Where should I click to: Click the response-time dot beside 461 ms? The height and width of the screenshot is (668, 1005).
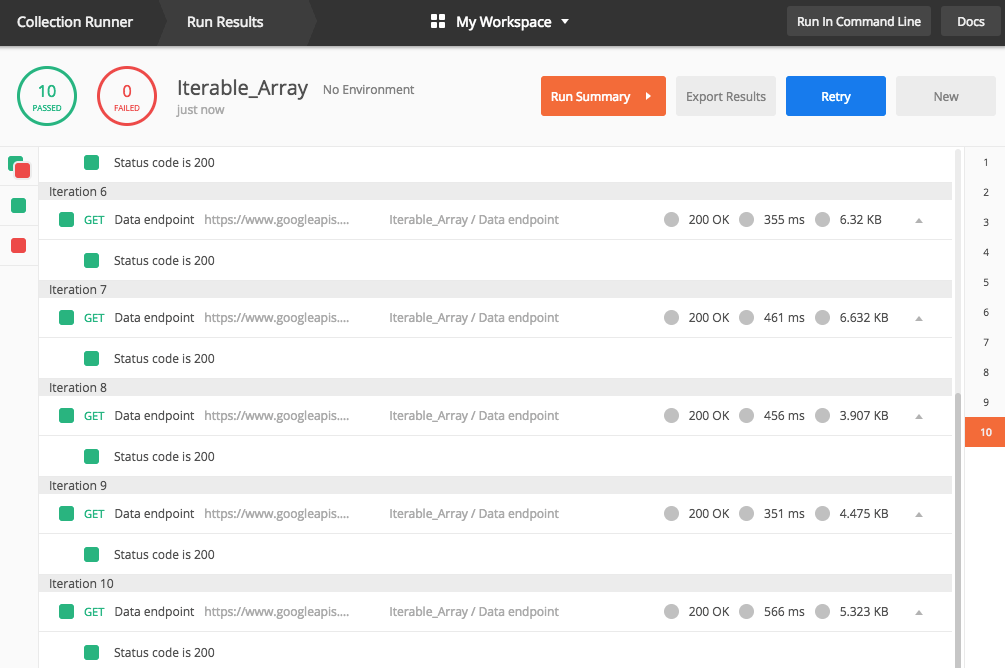point(746,317)
